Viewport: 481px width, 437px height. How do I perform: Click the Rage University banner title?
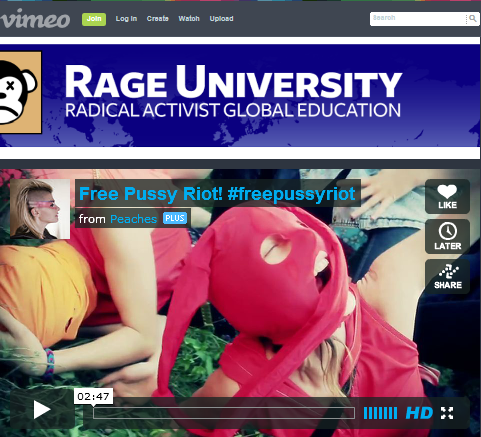(x=233, y=82)
